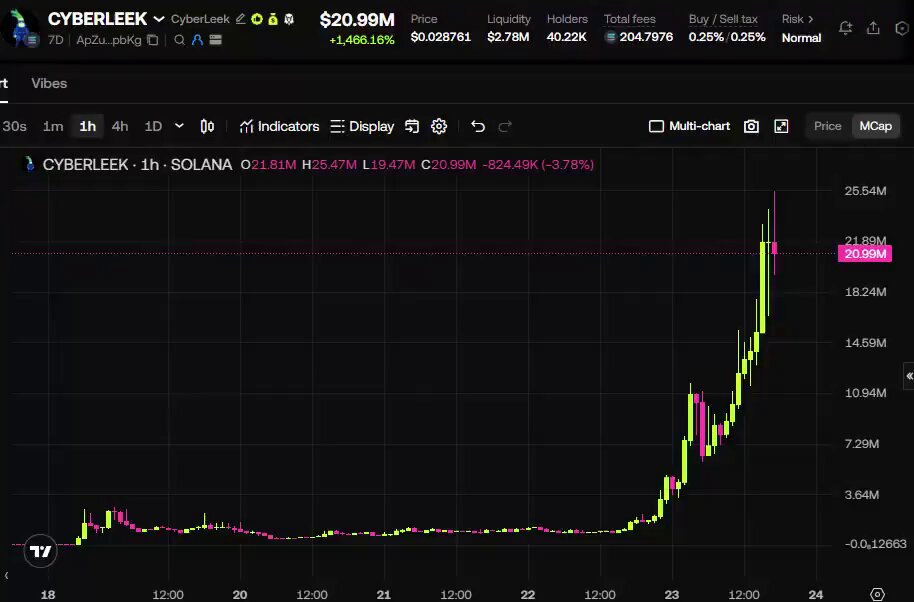This screenshot has width=914, height=602.
Task: Open chart settings gear icon
Action: (x=439, y=126)
